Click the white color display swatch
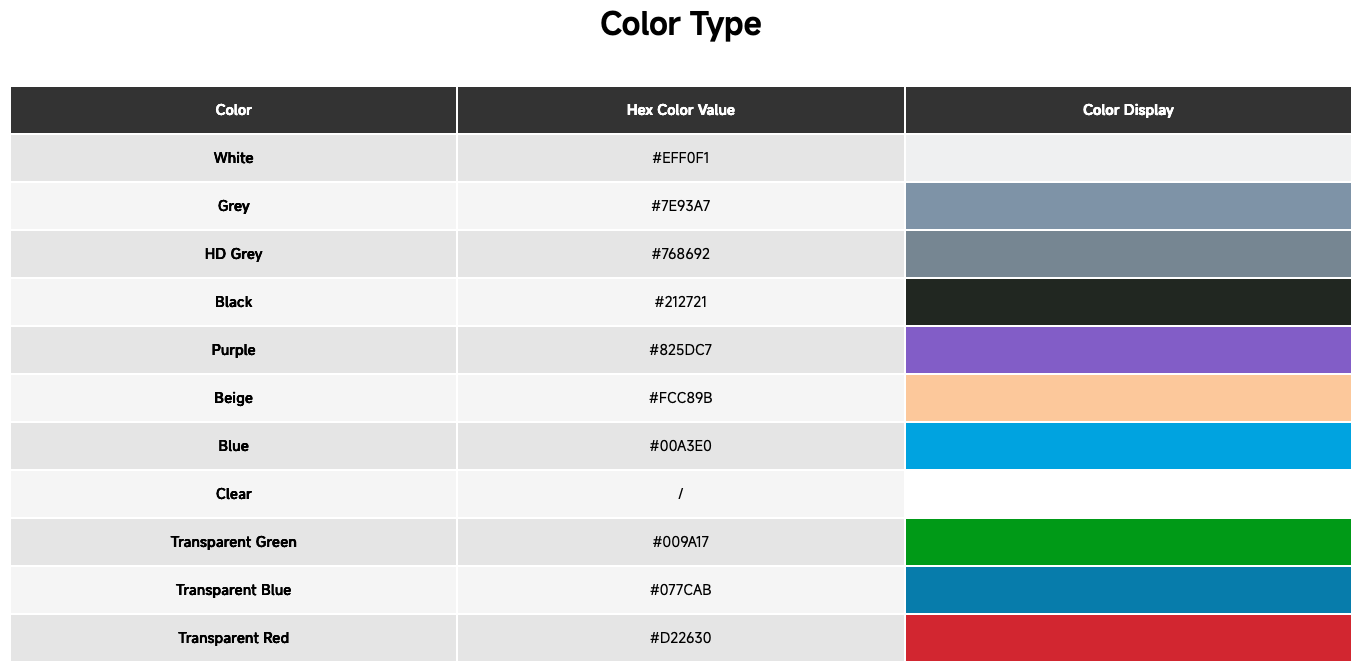 click(1128, 158)
